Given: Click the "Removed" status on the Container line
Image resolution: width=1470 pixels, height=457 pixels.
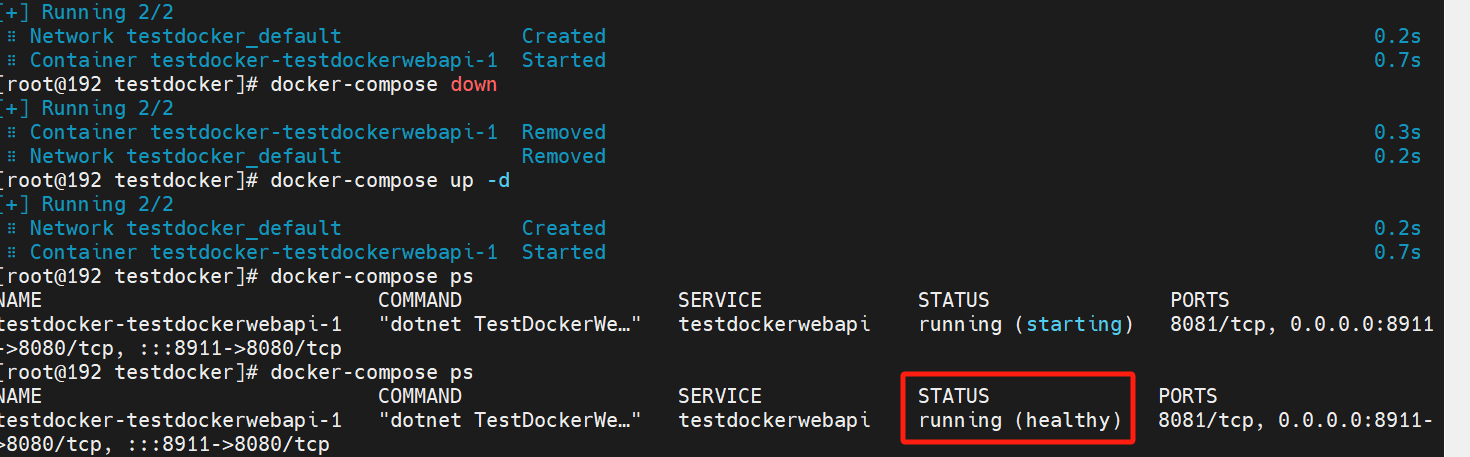Looking at the screenshot, I should 563,132.
